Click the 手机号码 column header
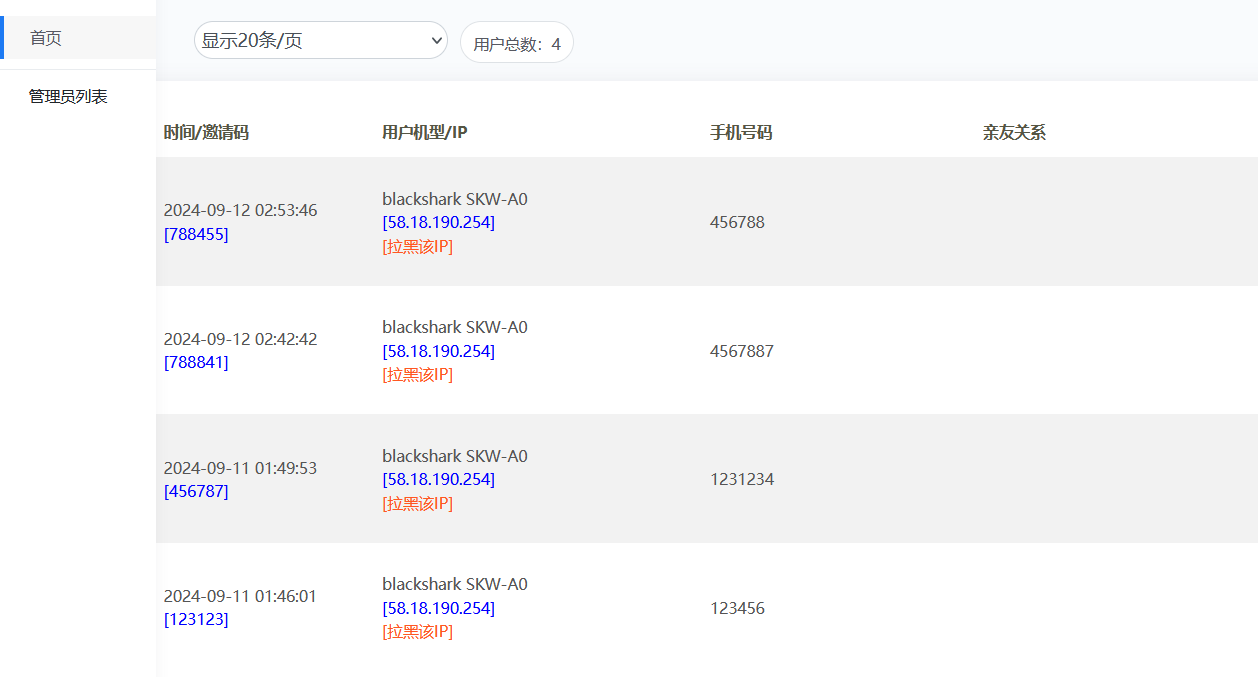The width and height of the screenshot is (1258, 677). pyautogui.click(x=741, y=132)
